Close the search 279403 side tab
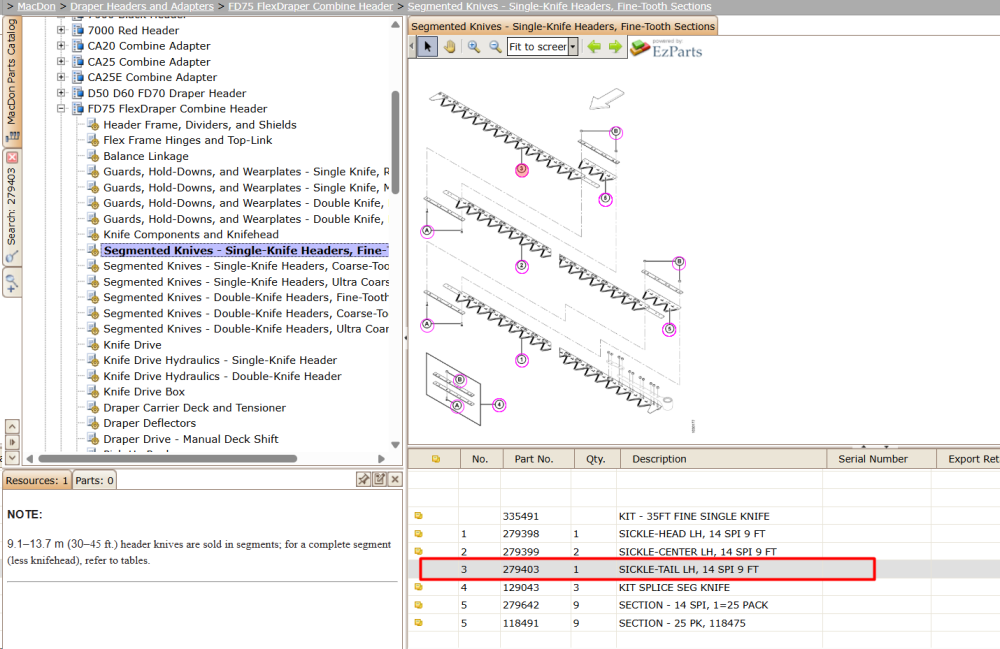This screenshot has width=1000, height=649. pos(12,157)
